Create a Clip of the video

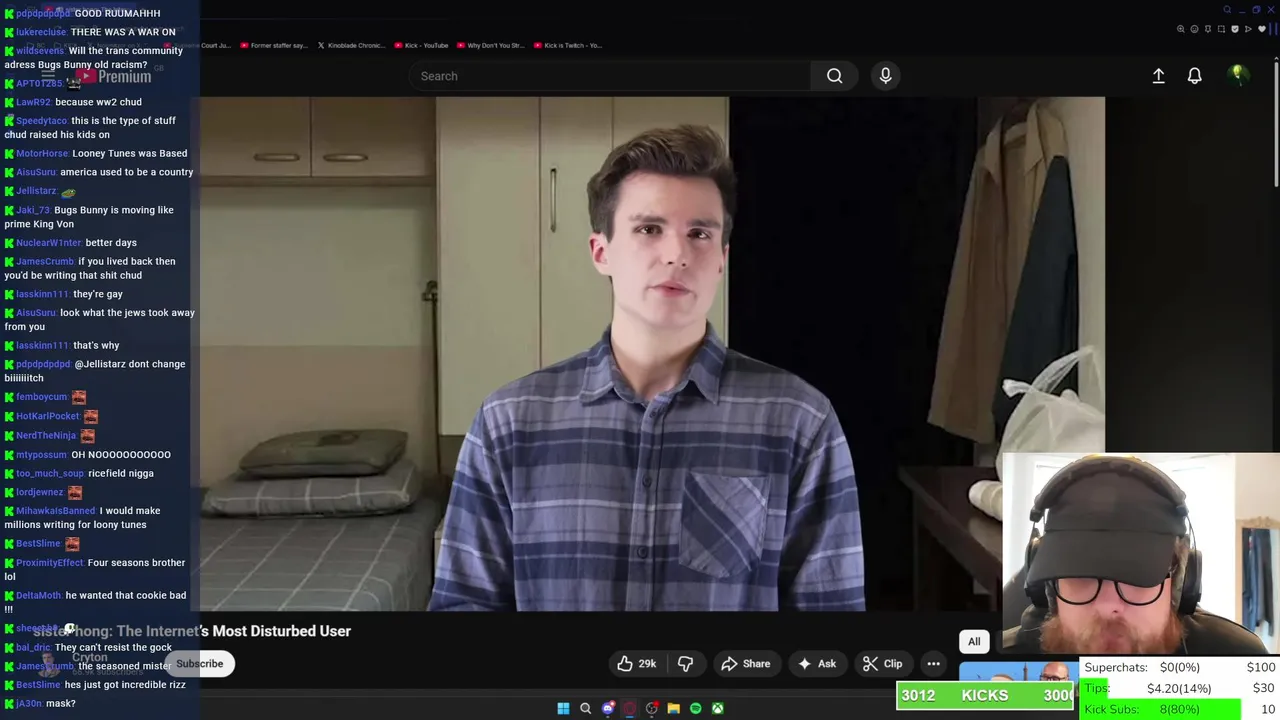882,664
